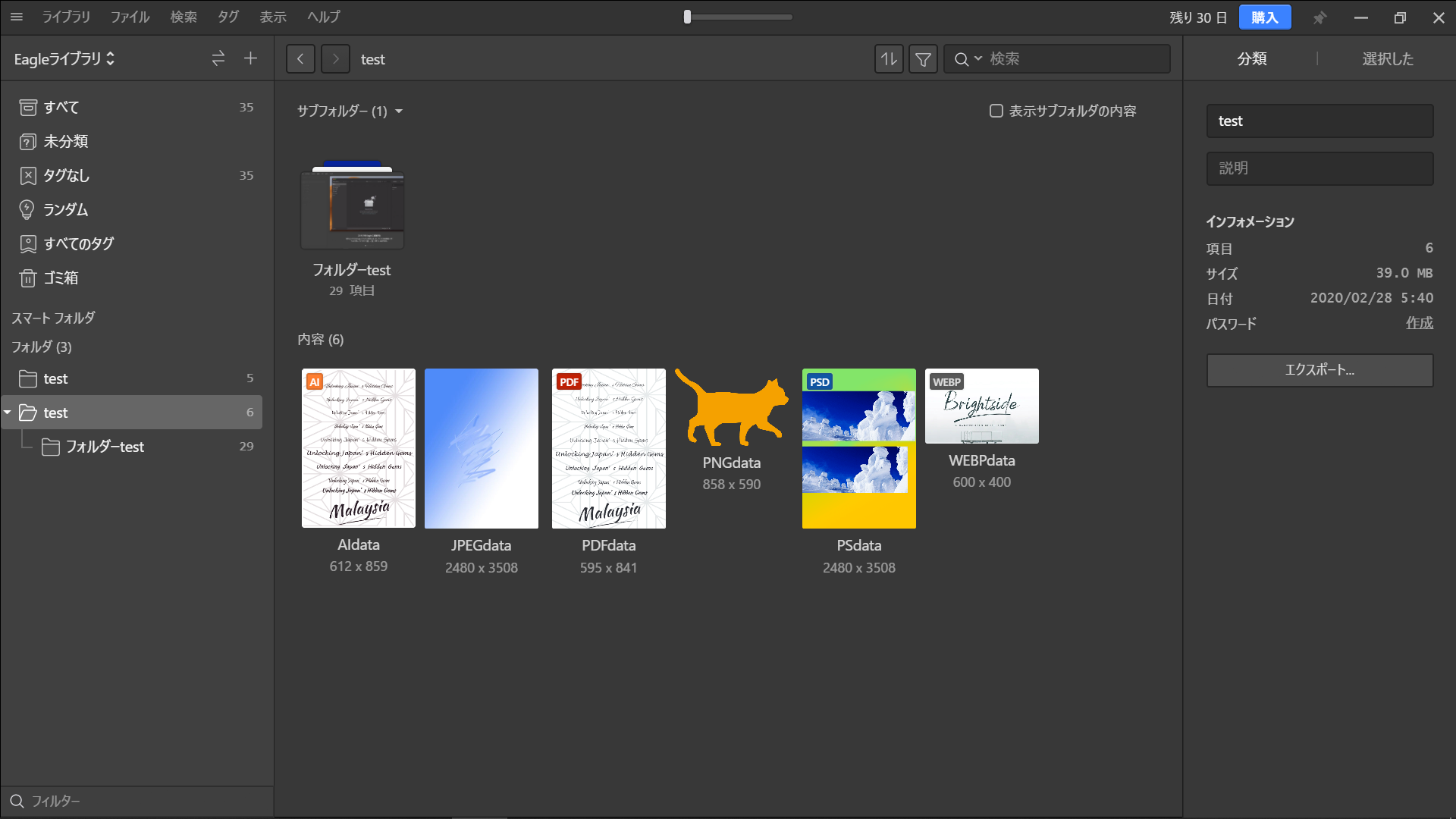Collapse the フォルダ (3) section header
1456x819 pixels.
41,347
